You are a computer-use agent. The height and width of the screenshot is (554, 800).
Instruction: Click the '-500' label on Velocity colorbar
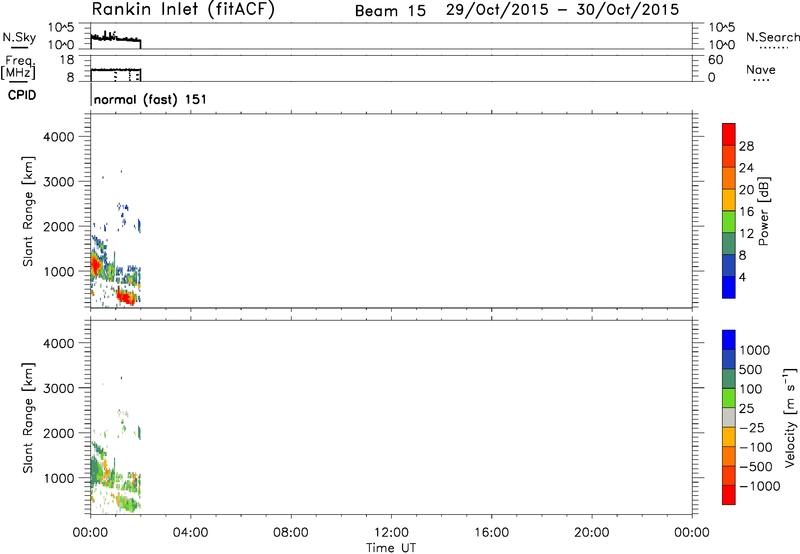[x=756, y=467]
